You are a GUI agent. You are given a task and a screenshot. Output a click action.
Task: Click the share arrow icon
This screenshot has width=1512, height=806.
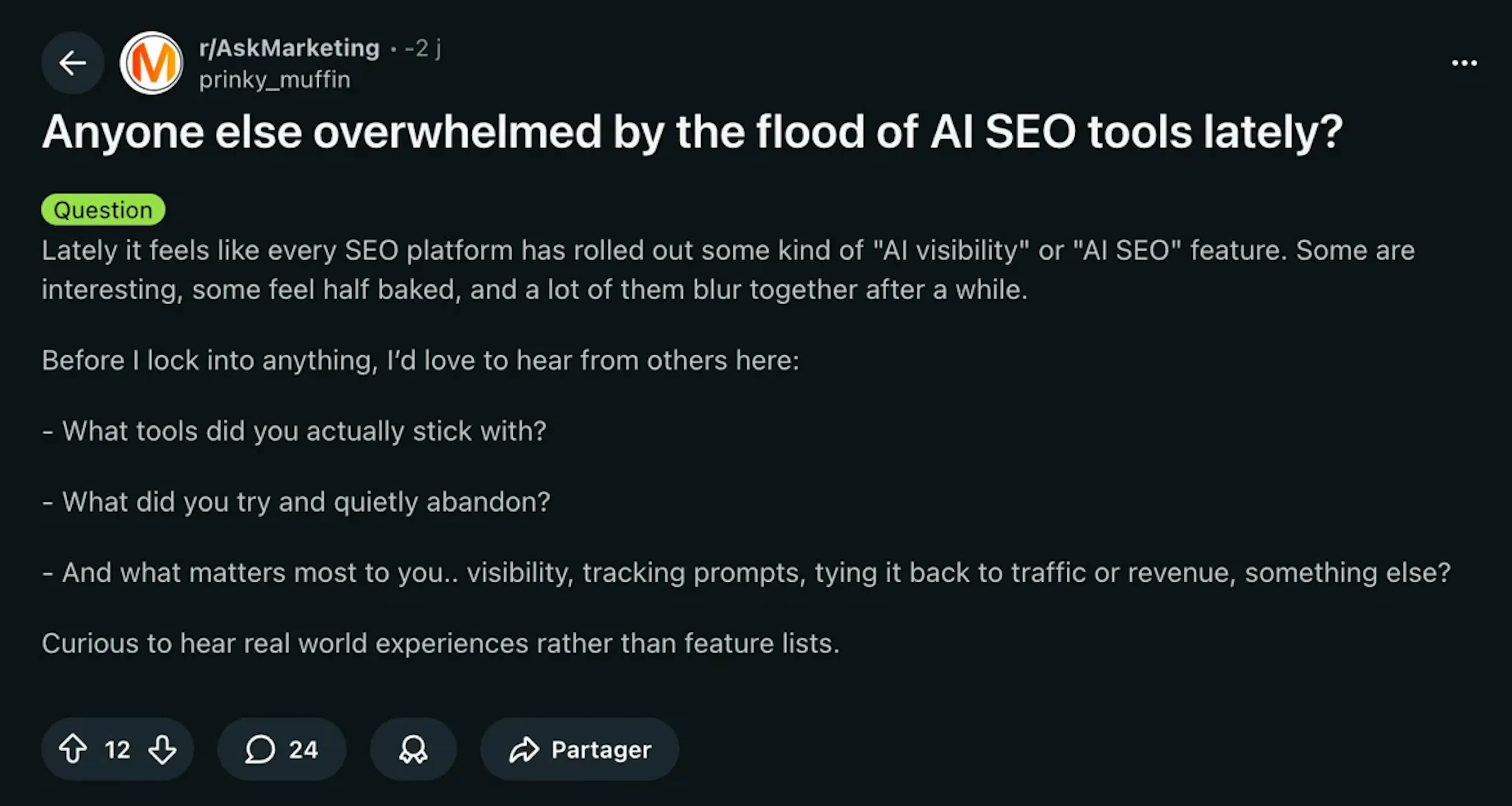[x=524, y=749]
